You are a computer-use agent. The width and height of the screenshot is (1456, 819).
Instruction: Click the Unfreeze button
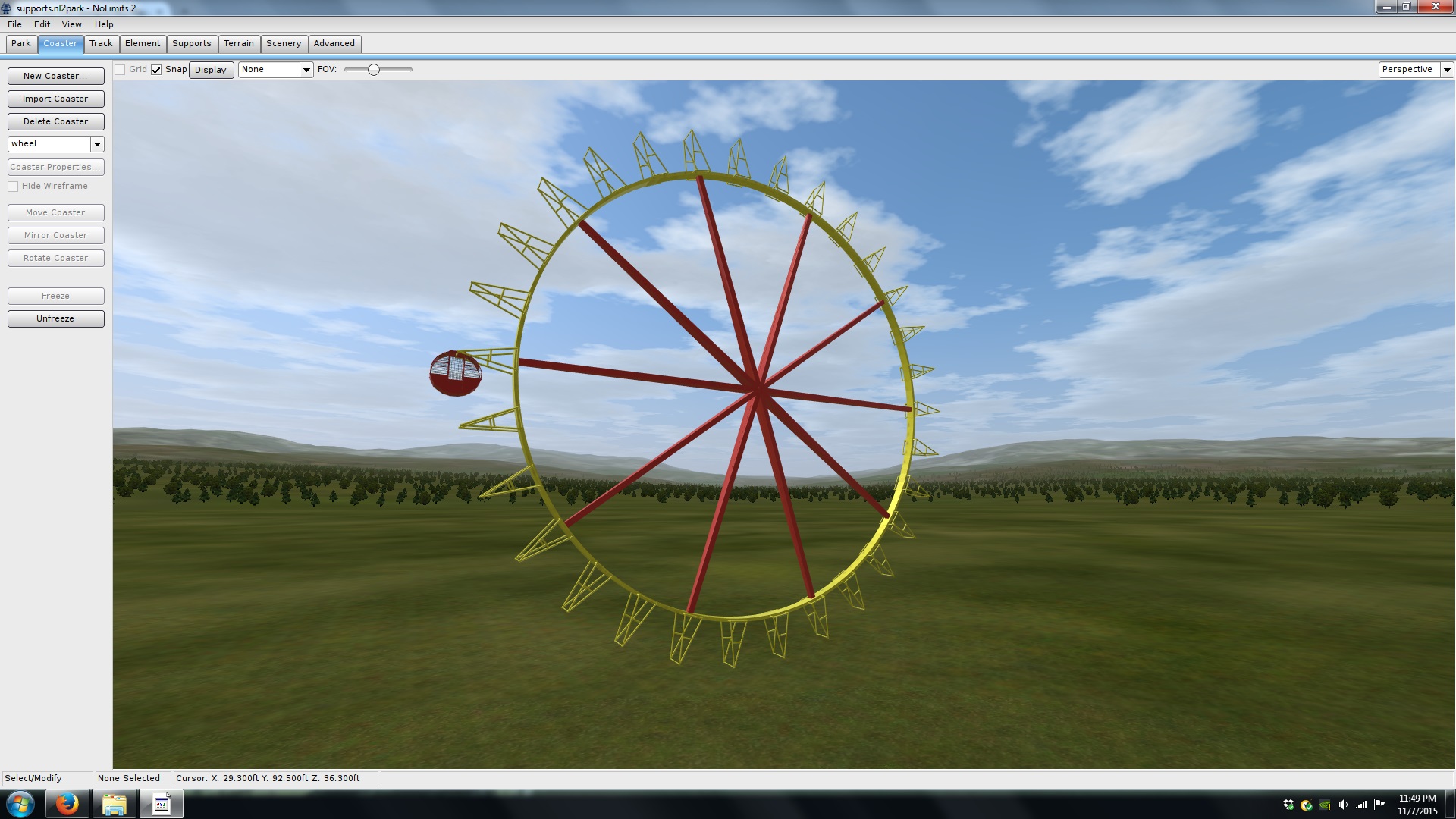coord(55,318)
